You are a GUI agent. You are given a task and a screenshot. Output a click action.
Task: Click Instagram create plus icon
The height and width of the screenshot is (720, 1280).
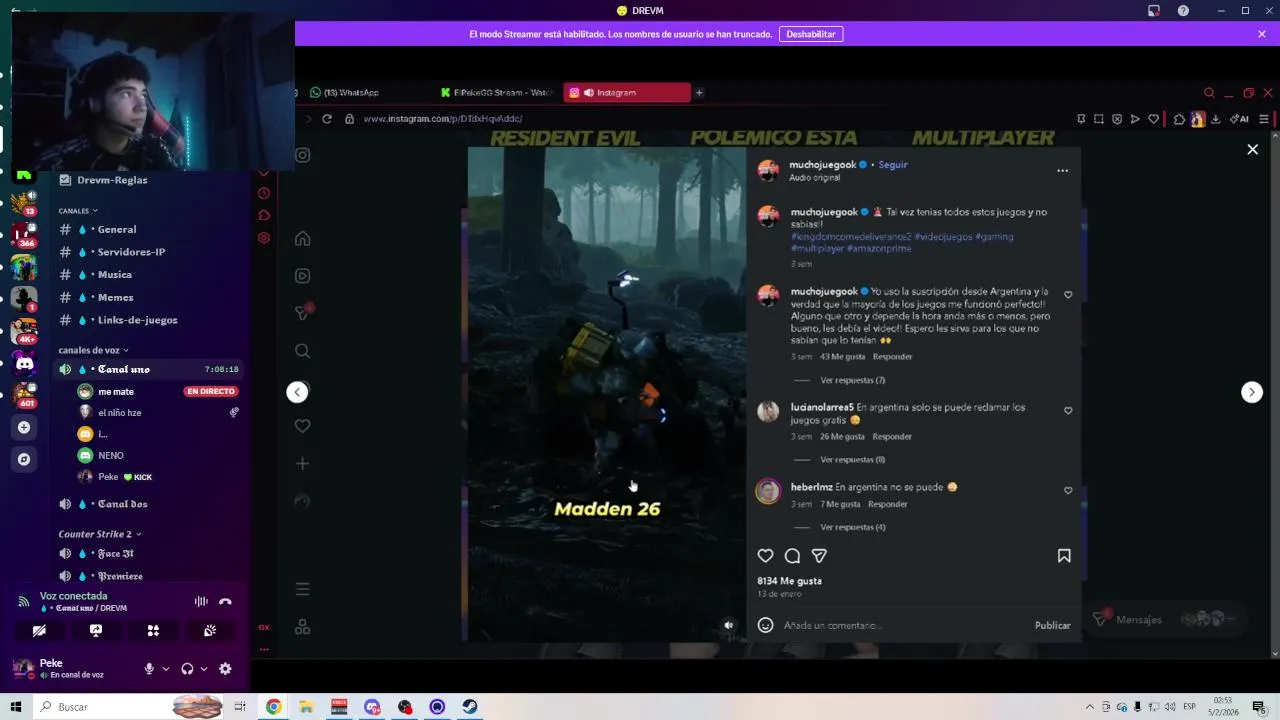coord(302,463)
